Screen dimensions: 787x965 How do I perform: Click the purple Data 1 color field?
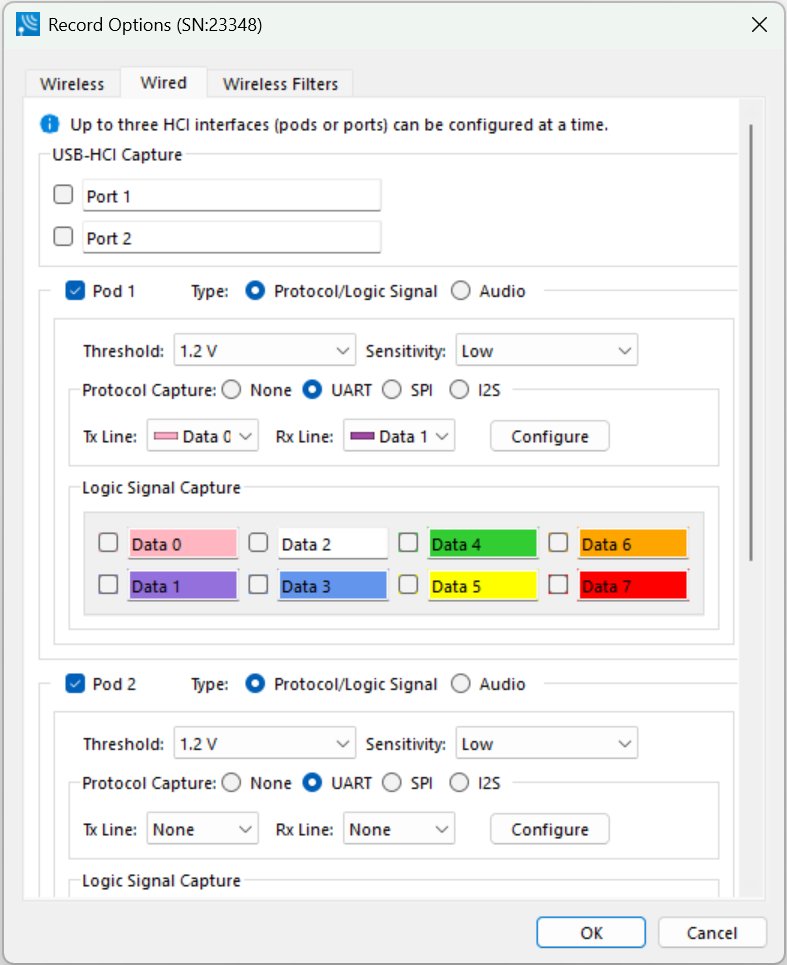183,585
